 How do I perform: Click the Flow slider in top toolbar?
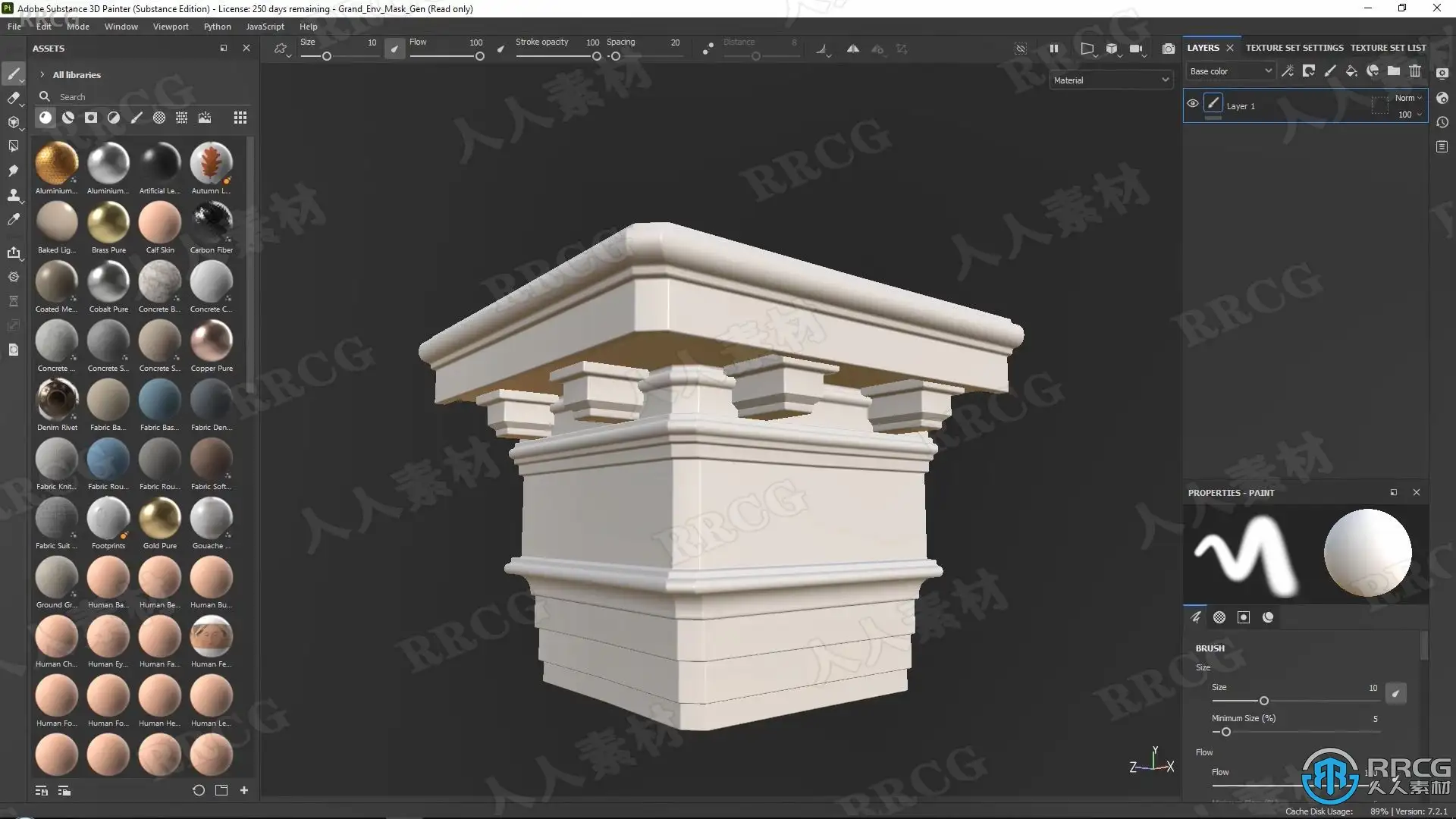tap(446, 56)
